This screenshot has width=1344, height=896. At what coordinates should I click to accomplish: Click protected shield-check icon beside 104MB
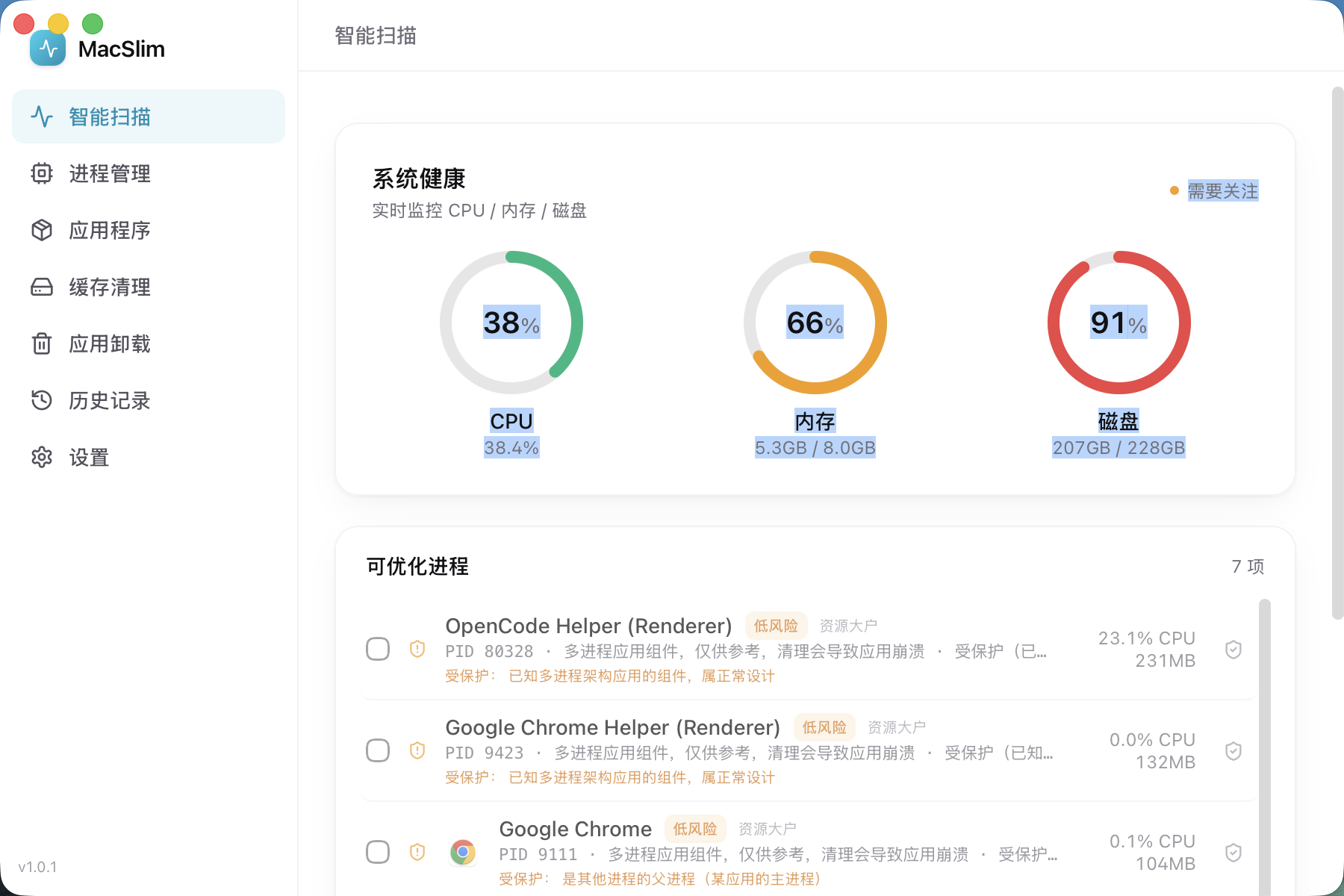pos(1233,852)
